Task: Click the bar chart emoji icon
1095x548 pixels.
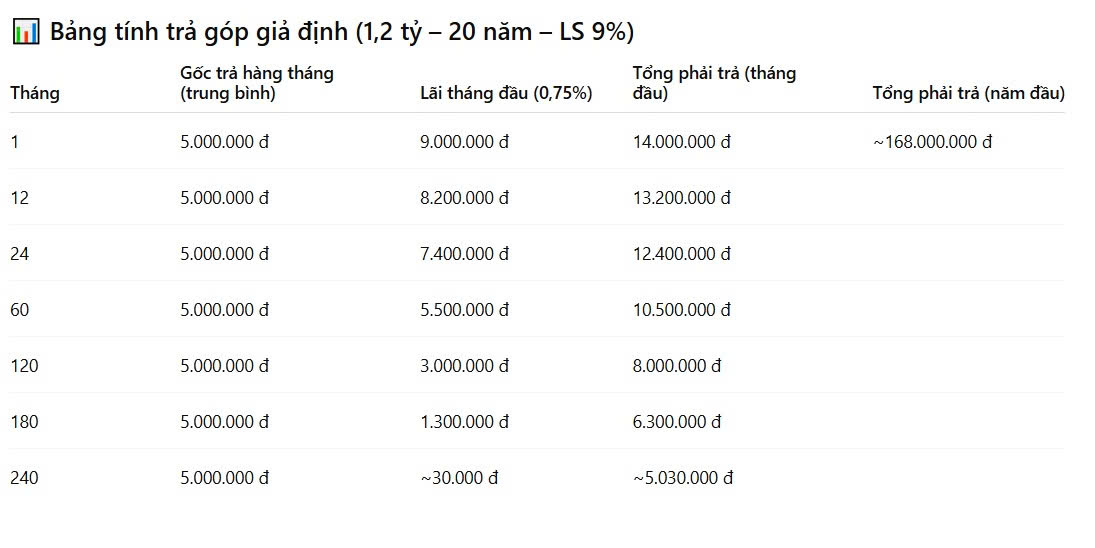Action: 26,31
